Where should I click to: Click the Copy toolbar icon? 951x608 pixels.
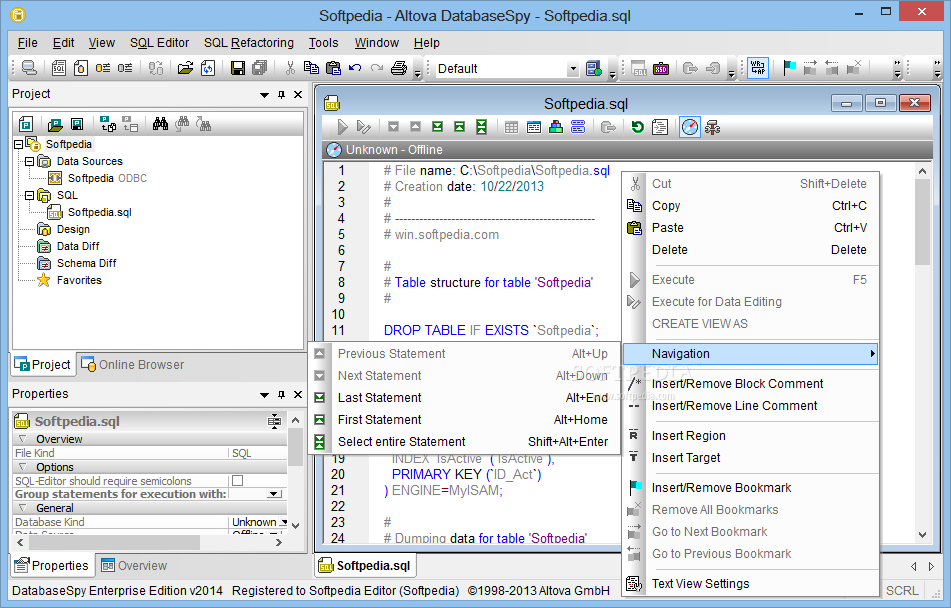coord(311,68)
